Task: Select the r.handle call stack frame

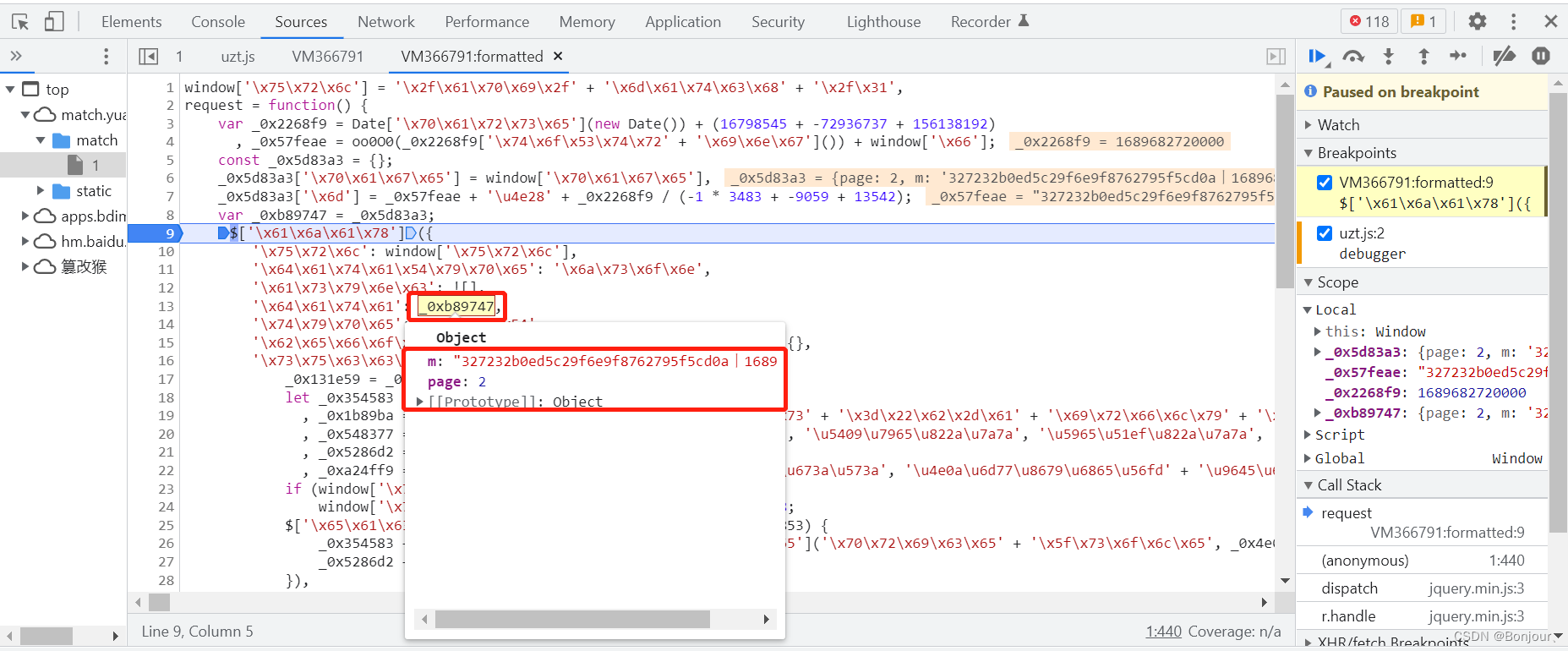Action: click(x=1423, y=616)
